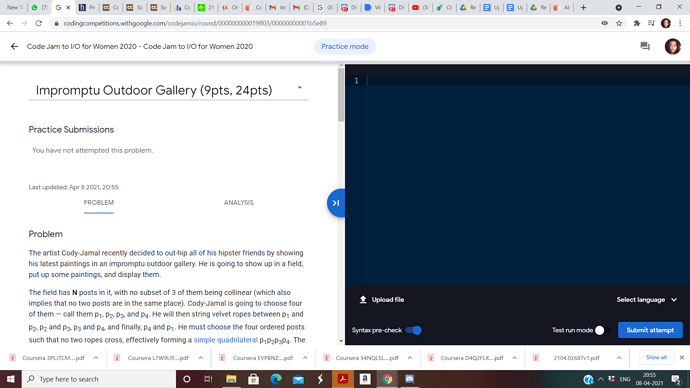Open the problem selector dropdown Impromptu Outdoor Gallery
Viewport: 690px width, 388px height.
pyautogui.click(x=169, y=90)
